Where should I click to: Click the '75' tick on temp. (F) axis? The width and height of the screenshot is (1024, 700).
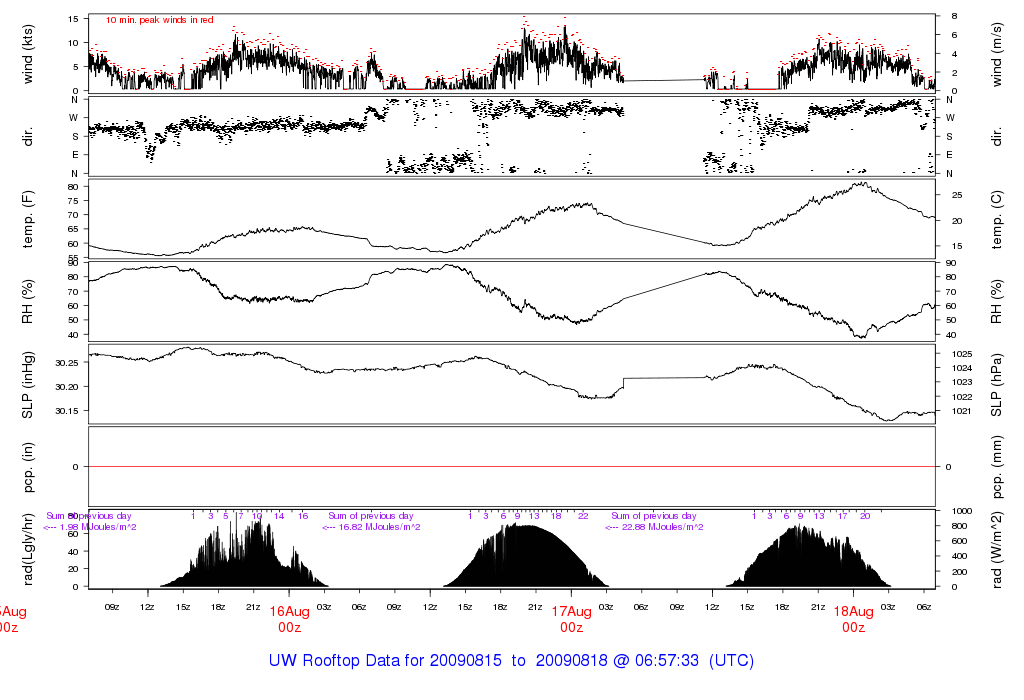point(73,200)
